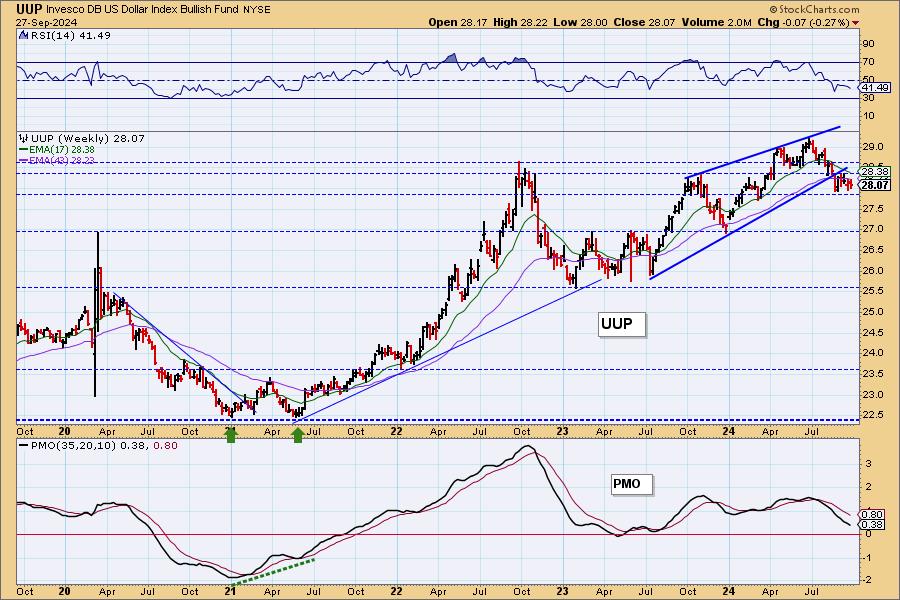Image resolution: width=900 pixels, height=600 pixels.
Task: Click the 0.80 PMO signal value tag
Action: [873, 514]
